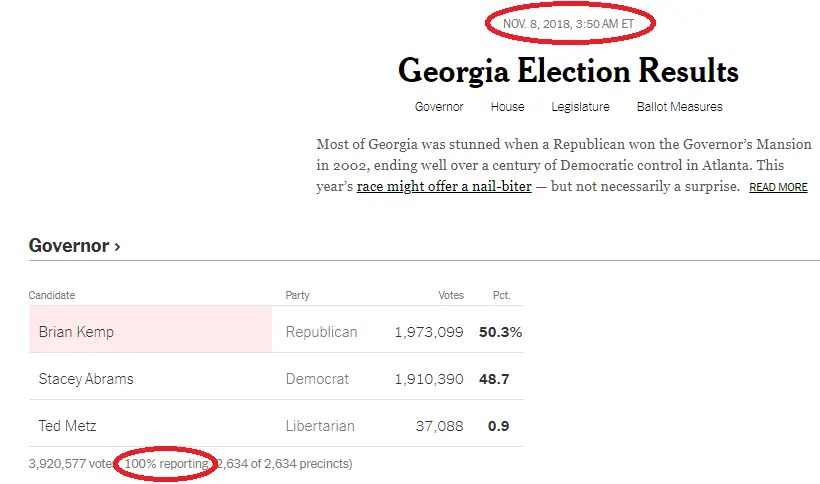Open the Ballot Measures tab

click(679, 107)
